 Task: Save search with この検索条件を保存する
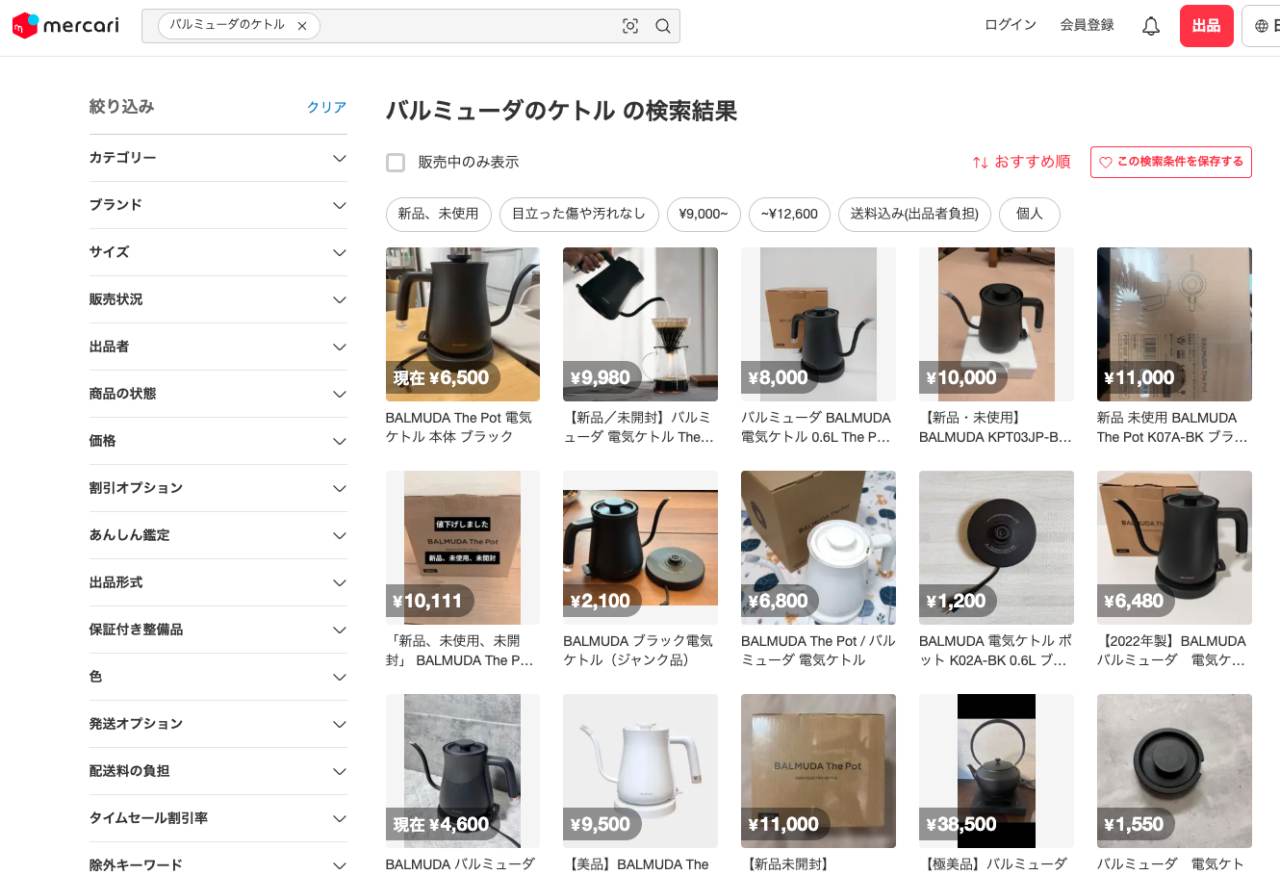pos(1171,162)
